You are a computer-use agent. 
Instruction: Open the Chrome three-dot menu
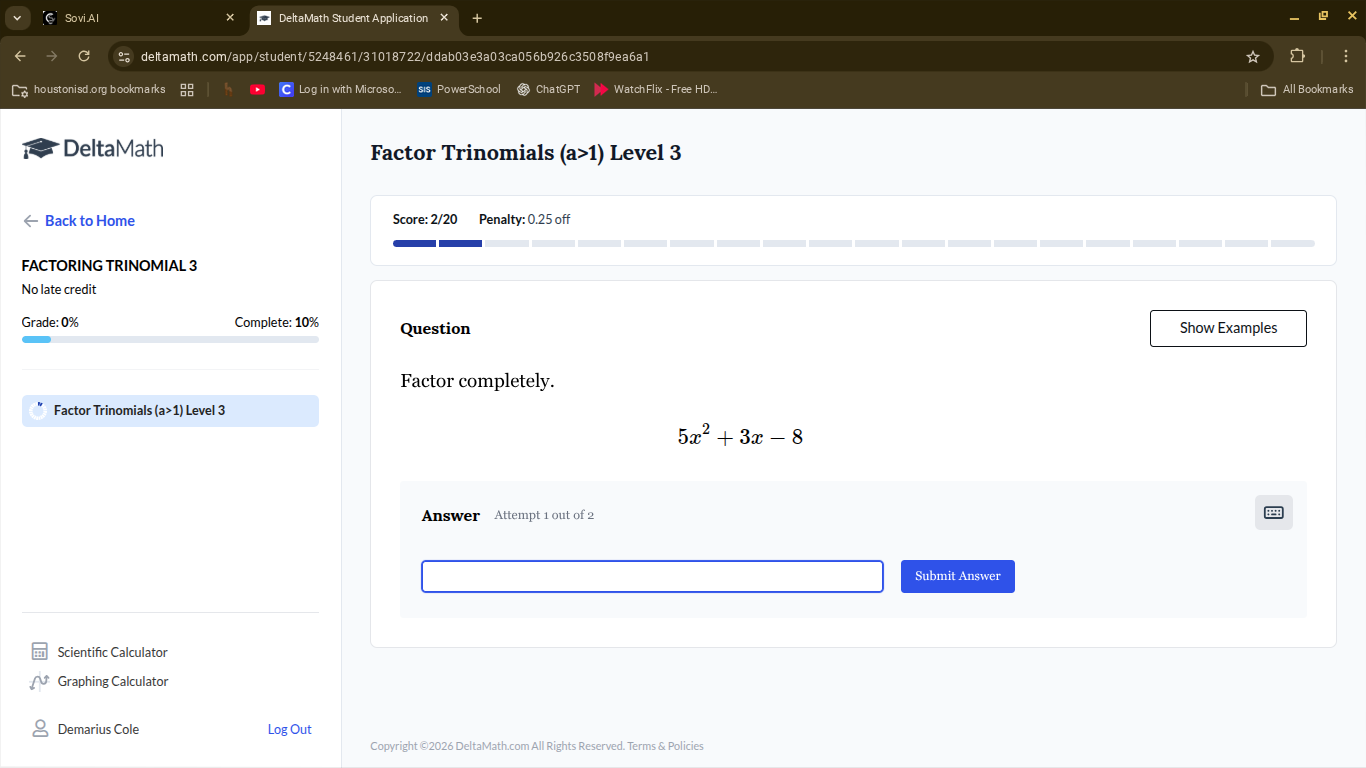1346,56
